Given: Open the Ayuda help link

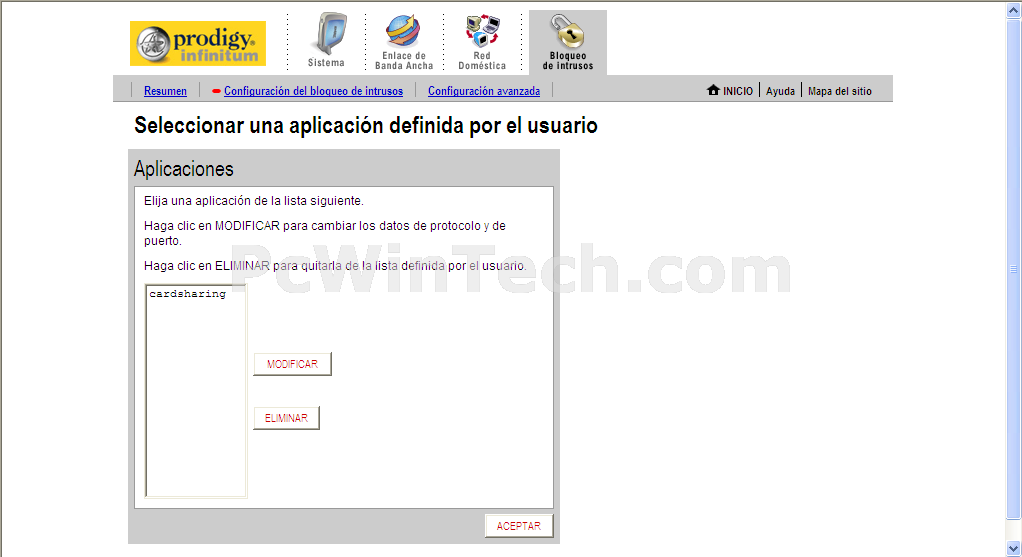Looking at the screenshot, I should pos(780,91).
